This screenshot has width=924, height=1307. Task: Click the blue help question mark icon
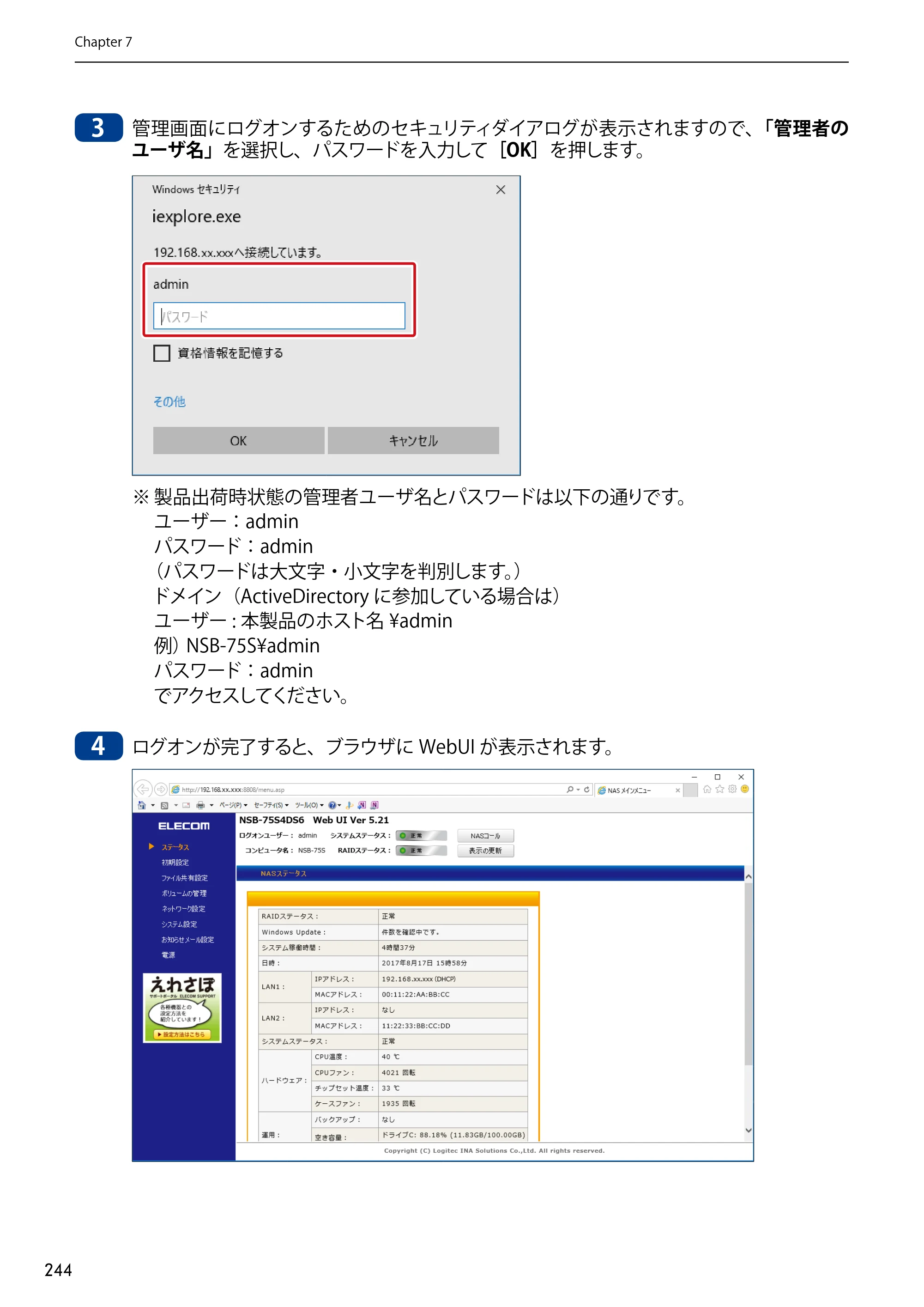332,805
